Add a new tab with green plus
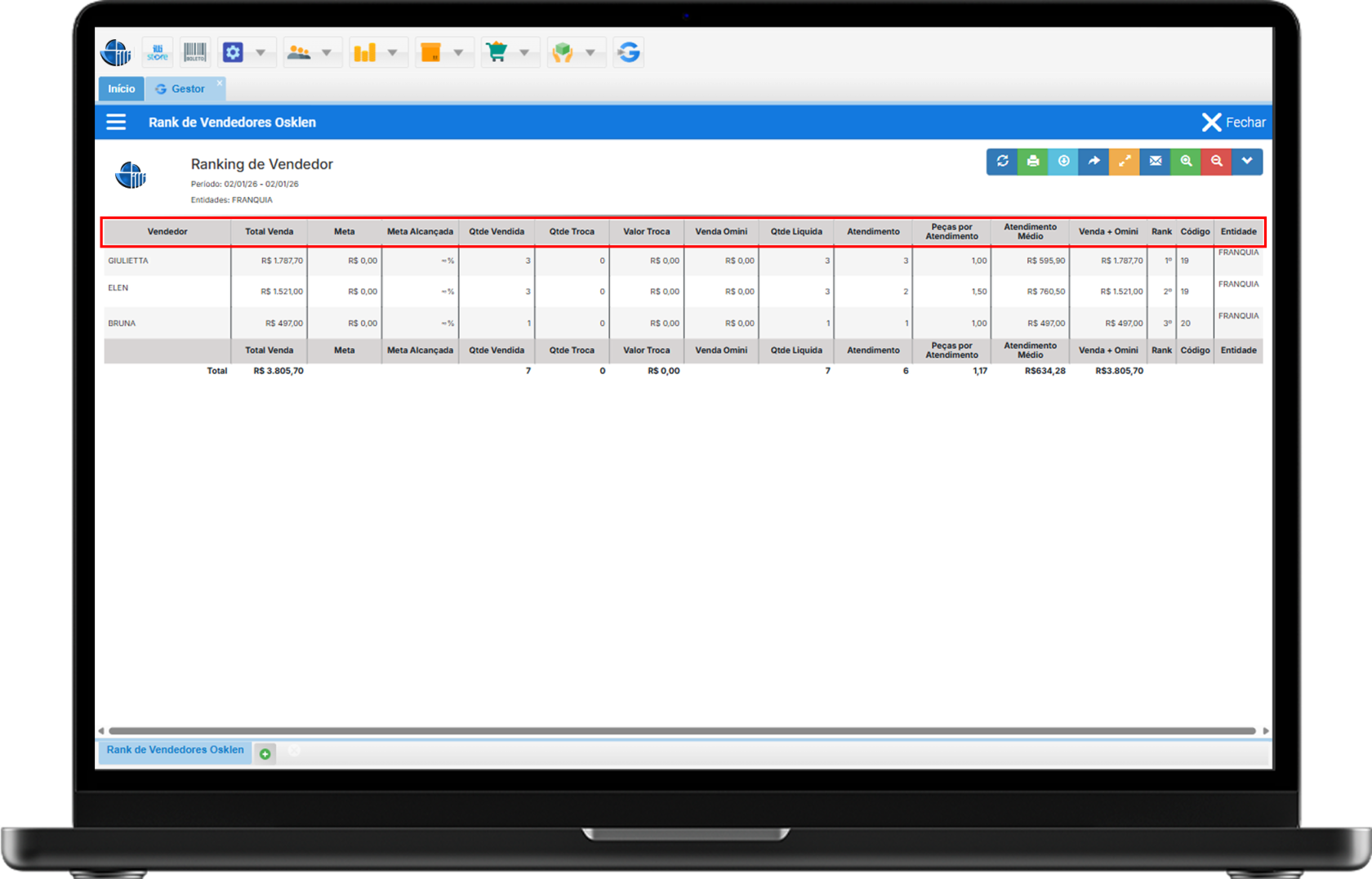This screenshot has height=879, width=1372. pos(265,754)
